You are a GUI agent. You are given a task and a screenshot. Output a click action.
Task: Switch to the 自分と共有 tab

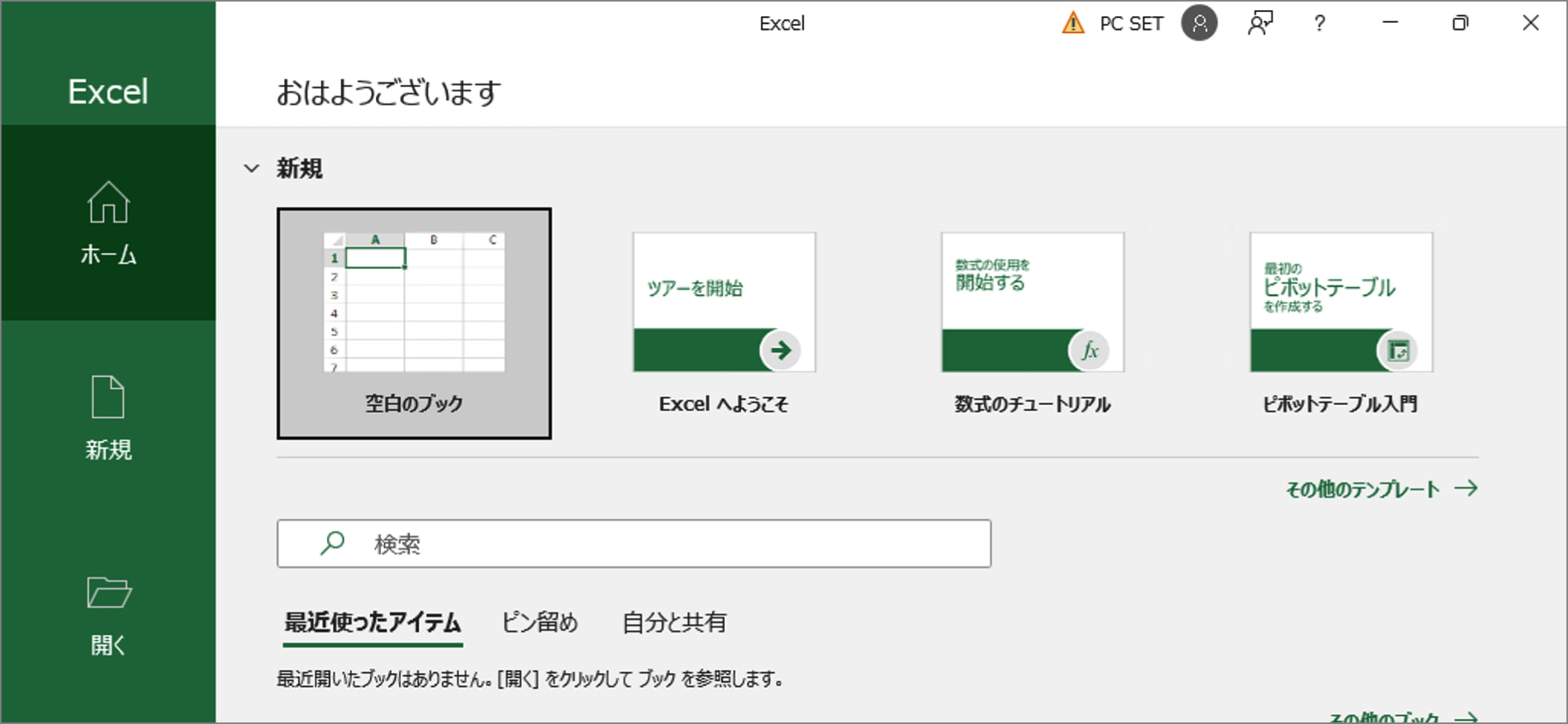tap(675, 623)
